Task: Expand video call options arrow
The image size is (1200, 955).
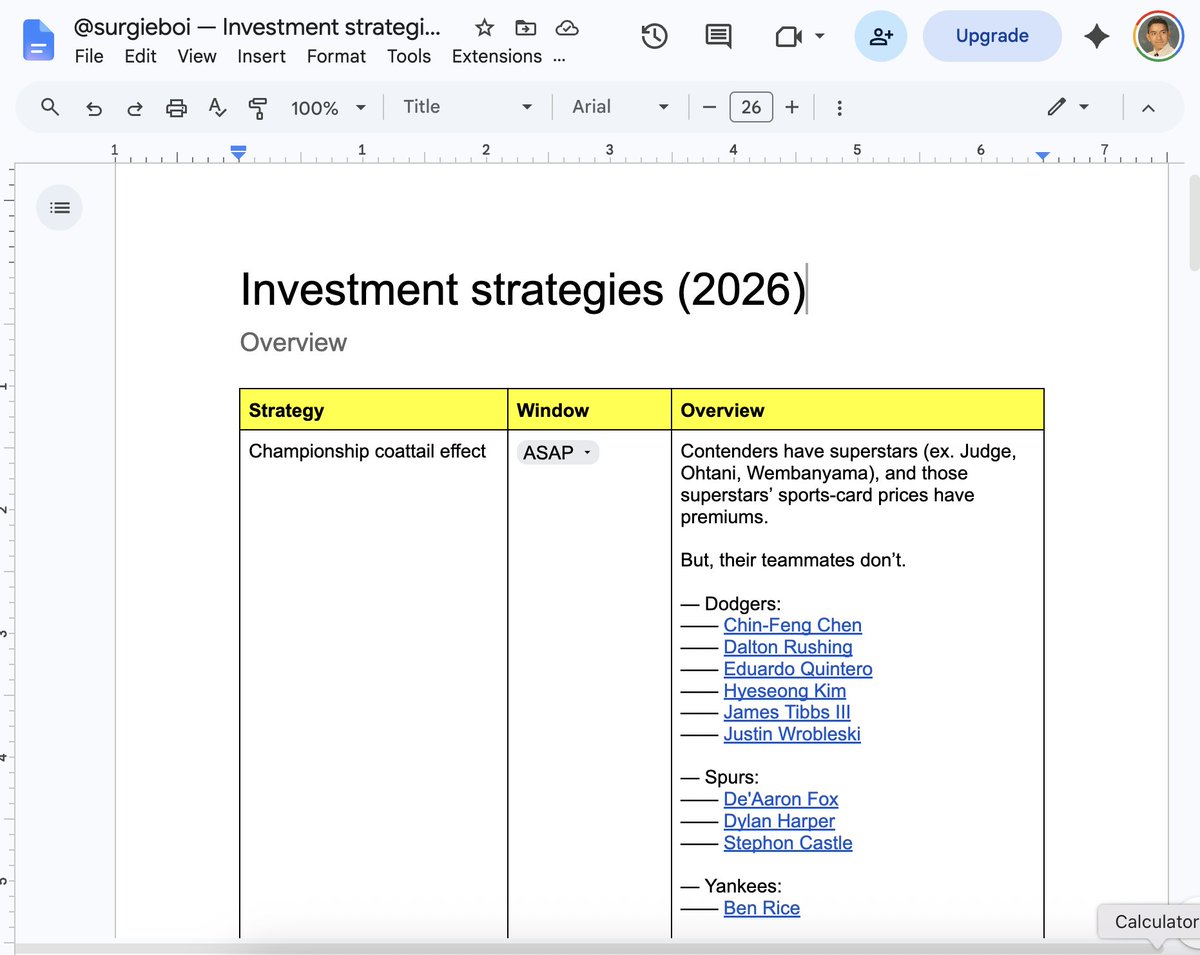Action: pos(820,37)
